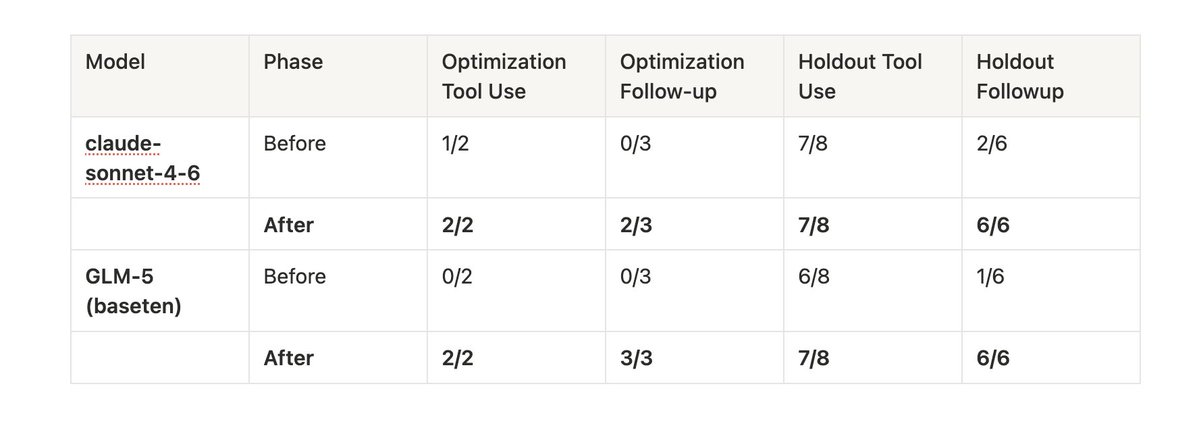Click the Model column header

click(x=115, y=62)
